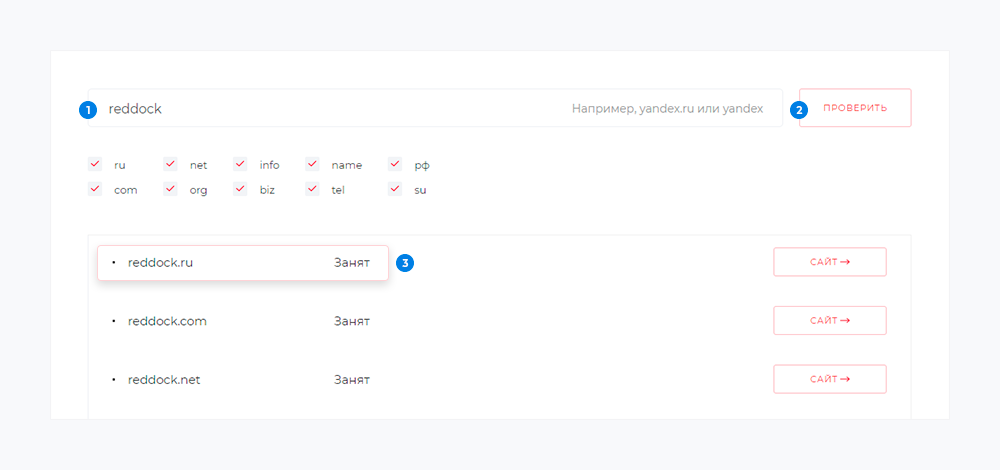
Task: Click the blue step 2 marker
Action: pos(799,110)
